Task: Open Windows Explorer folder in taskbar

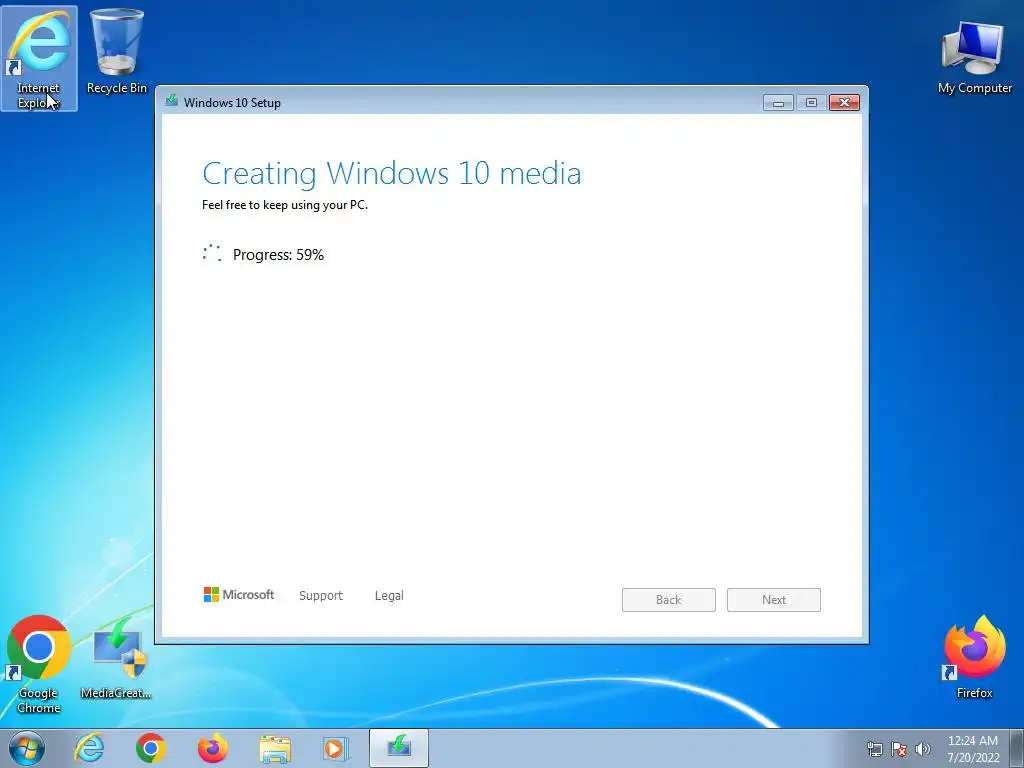Action: [x=275, y=748]
